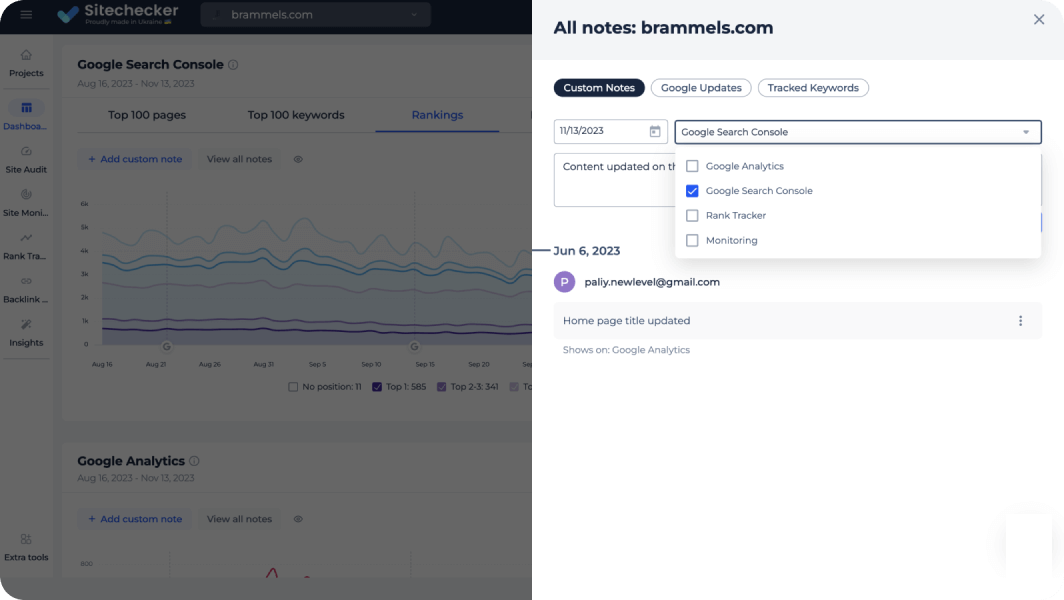Toggle notes visibility eye in Google Analytics
1064x600 pixels.
pos(298,519)
